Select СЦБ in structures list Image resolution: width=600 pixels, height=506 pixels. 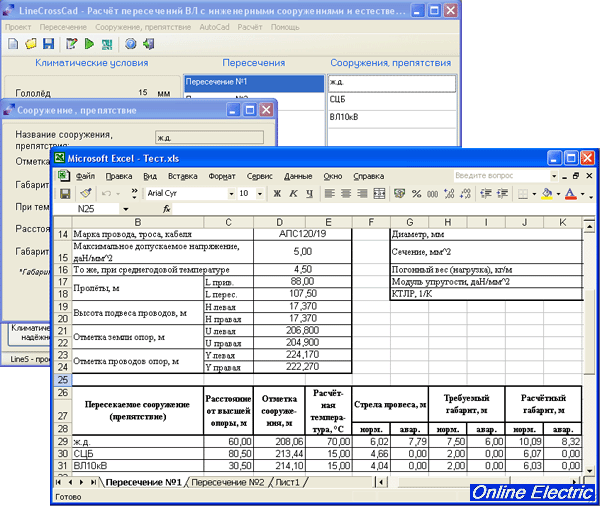click(392, 100)
